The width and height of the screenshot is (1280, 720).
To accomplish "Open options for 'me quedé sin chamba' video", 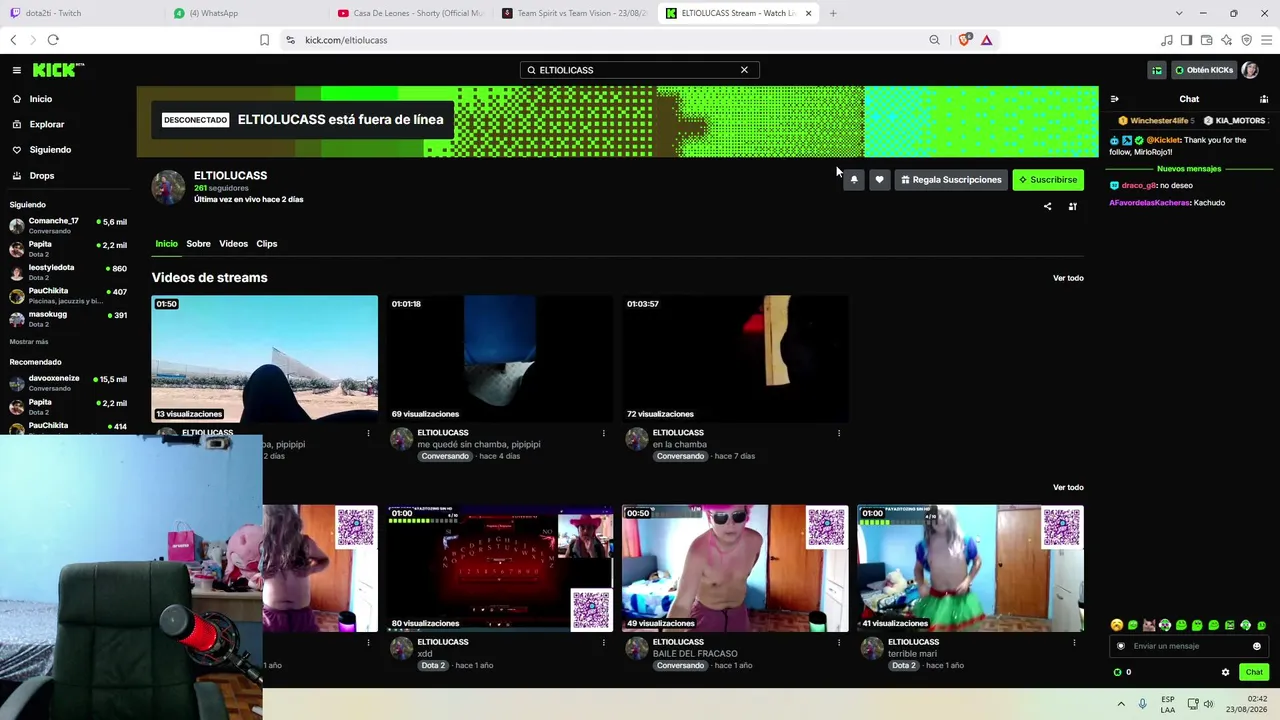I will click(x=603, y=433).
